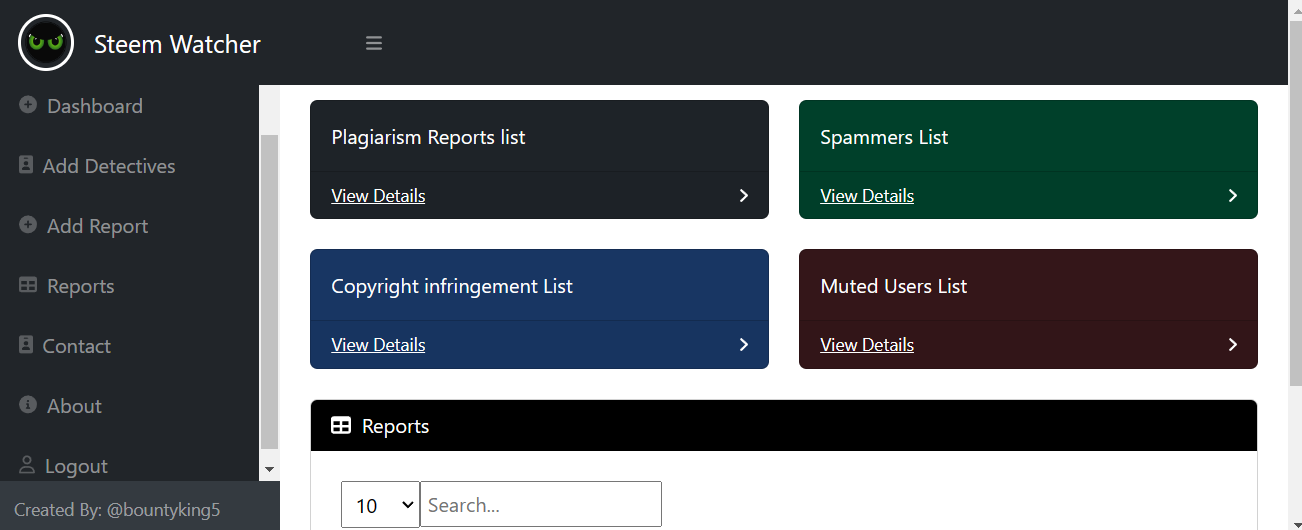Click the chevron on Spammers List card

(1232, 196)
